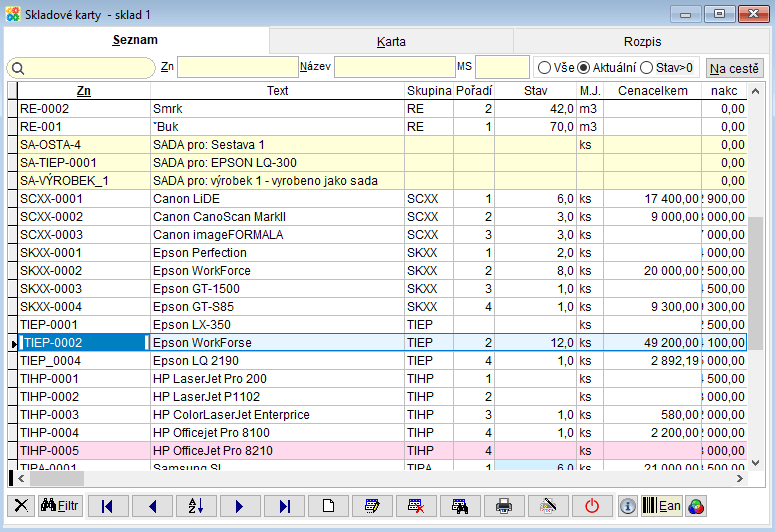Click HP ColorLaserJet Enterprice cell
This screenshot has height=532, width=775.
pyautogui.click(x=277, y=414)
